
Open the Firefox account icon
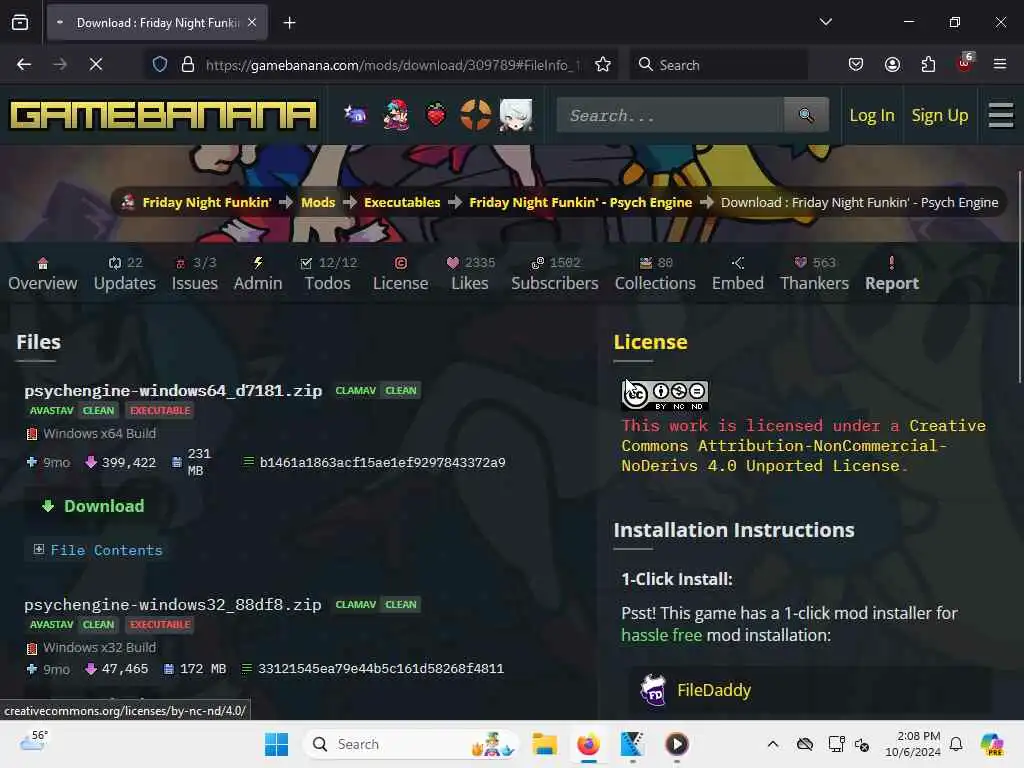(892, 64)
